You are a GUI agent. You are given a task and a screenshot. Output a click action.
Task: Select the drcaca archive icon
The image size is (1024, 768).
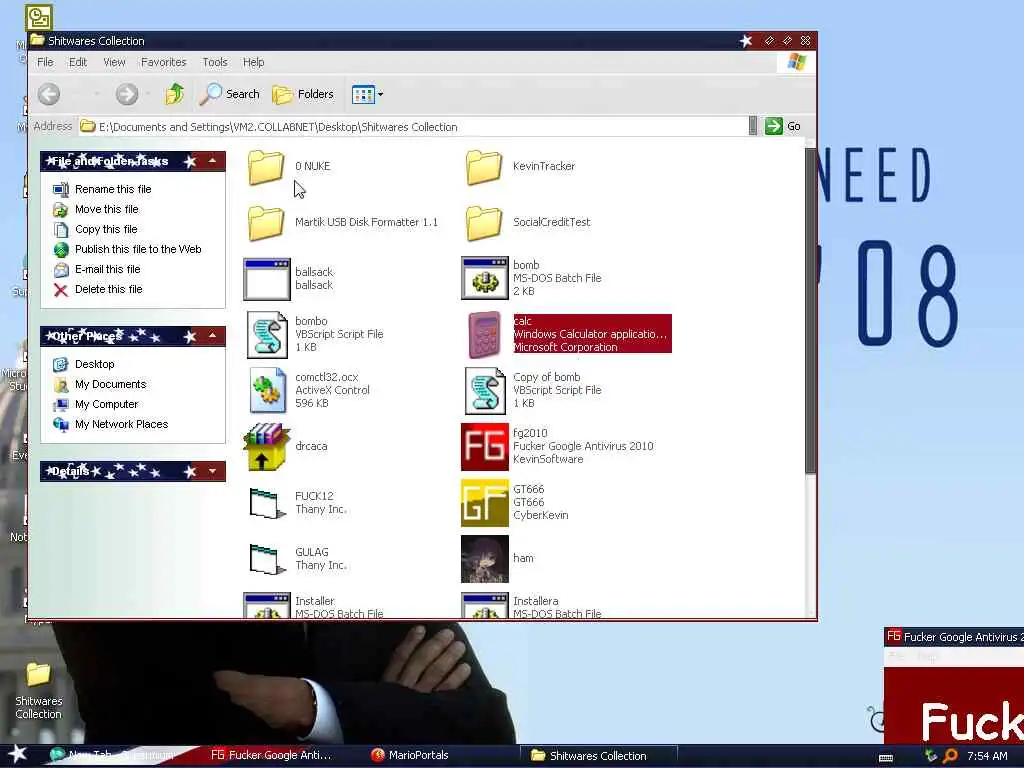pyautogui.click(x=266, y=446)
